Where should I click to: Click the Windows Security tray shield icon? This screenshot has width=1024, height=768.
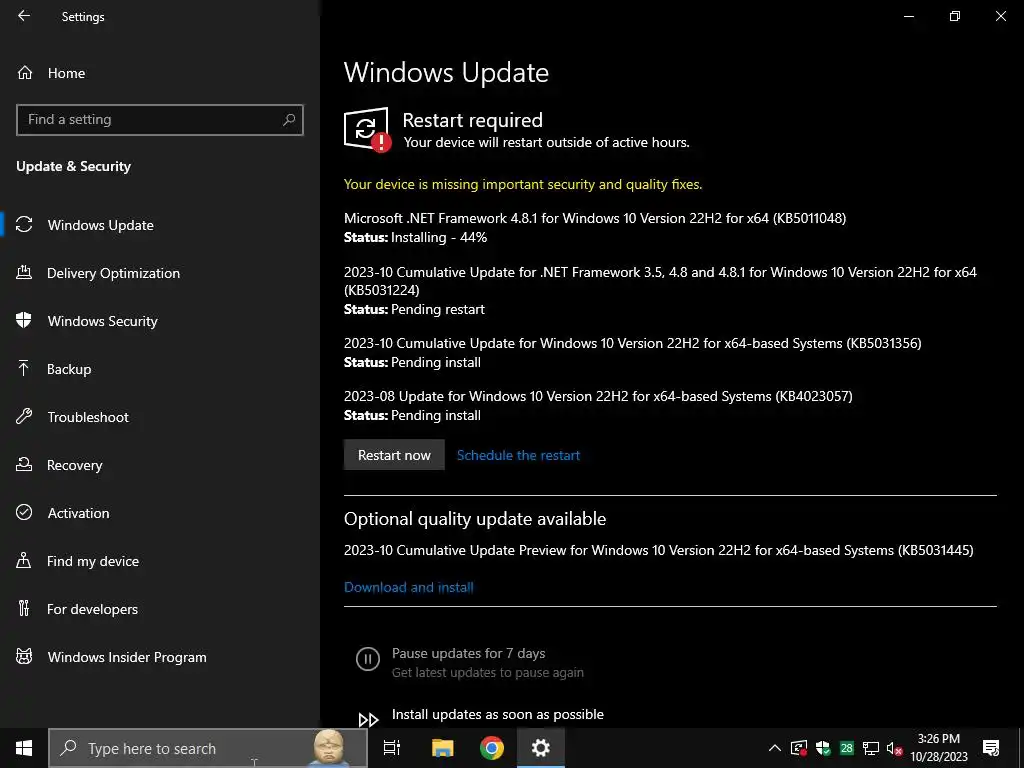click(823, 748)
